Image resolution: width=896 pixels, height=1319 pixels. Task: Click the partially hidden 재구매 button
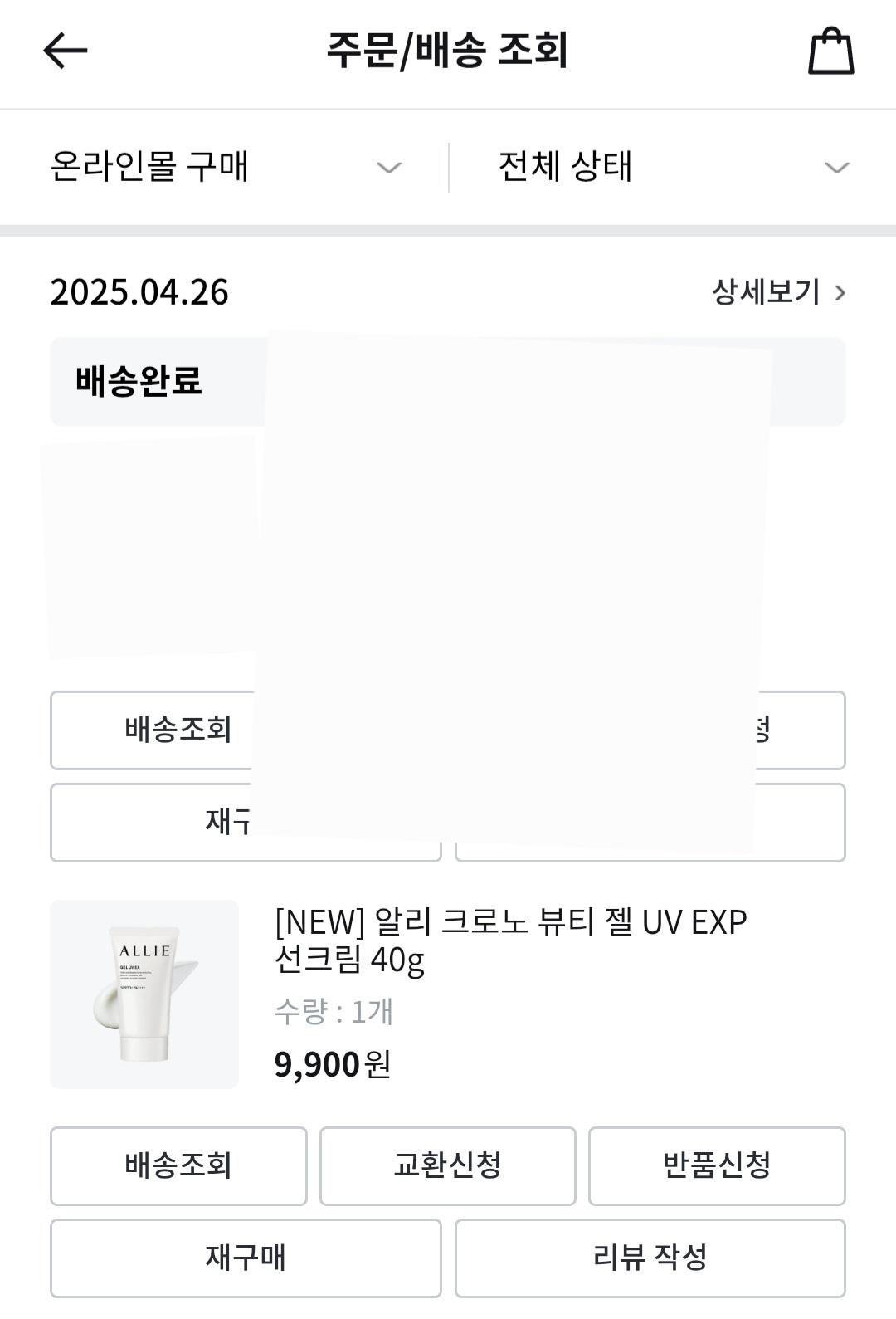tap(151, 823)
